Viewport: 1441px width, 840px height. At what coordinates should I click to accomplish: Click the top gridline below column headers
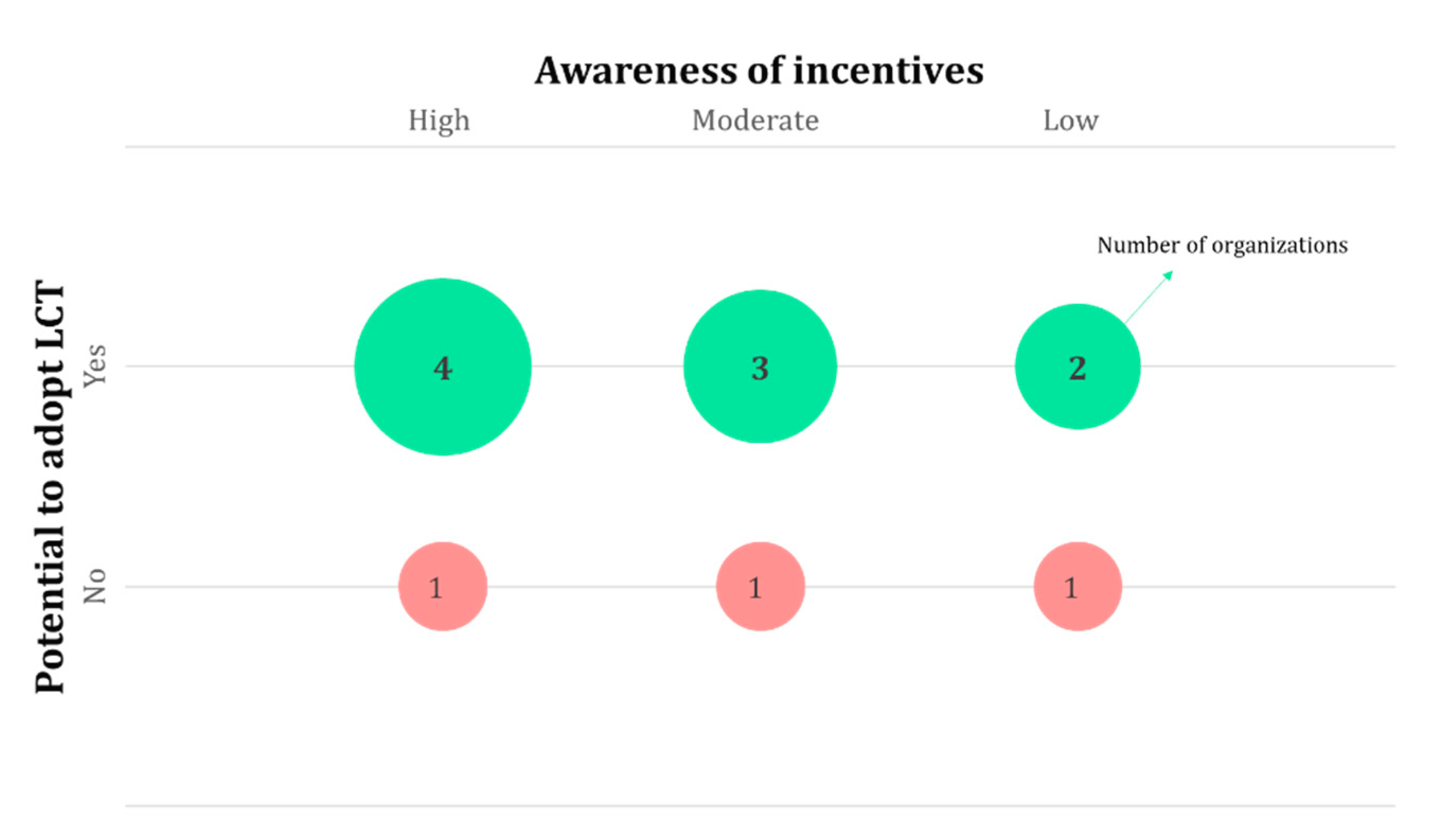(760, 147)
